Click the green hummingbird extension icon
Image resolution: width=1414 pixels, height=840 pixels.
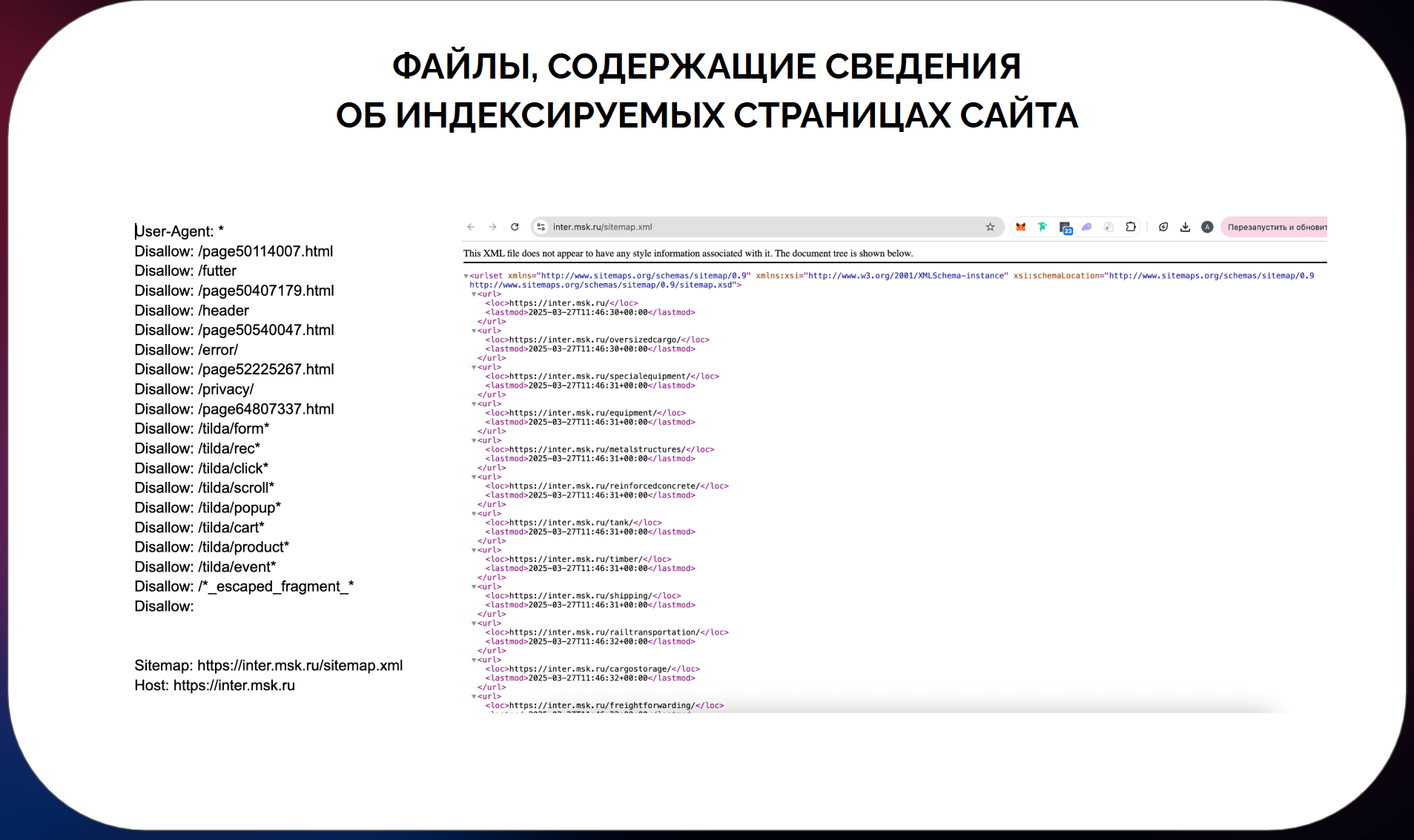[1043, 227]
